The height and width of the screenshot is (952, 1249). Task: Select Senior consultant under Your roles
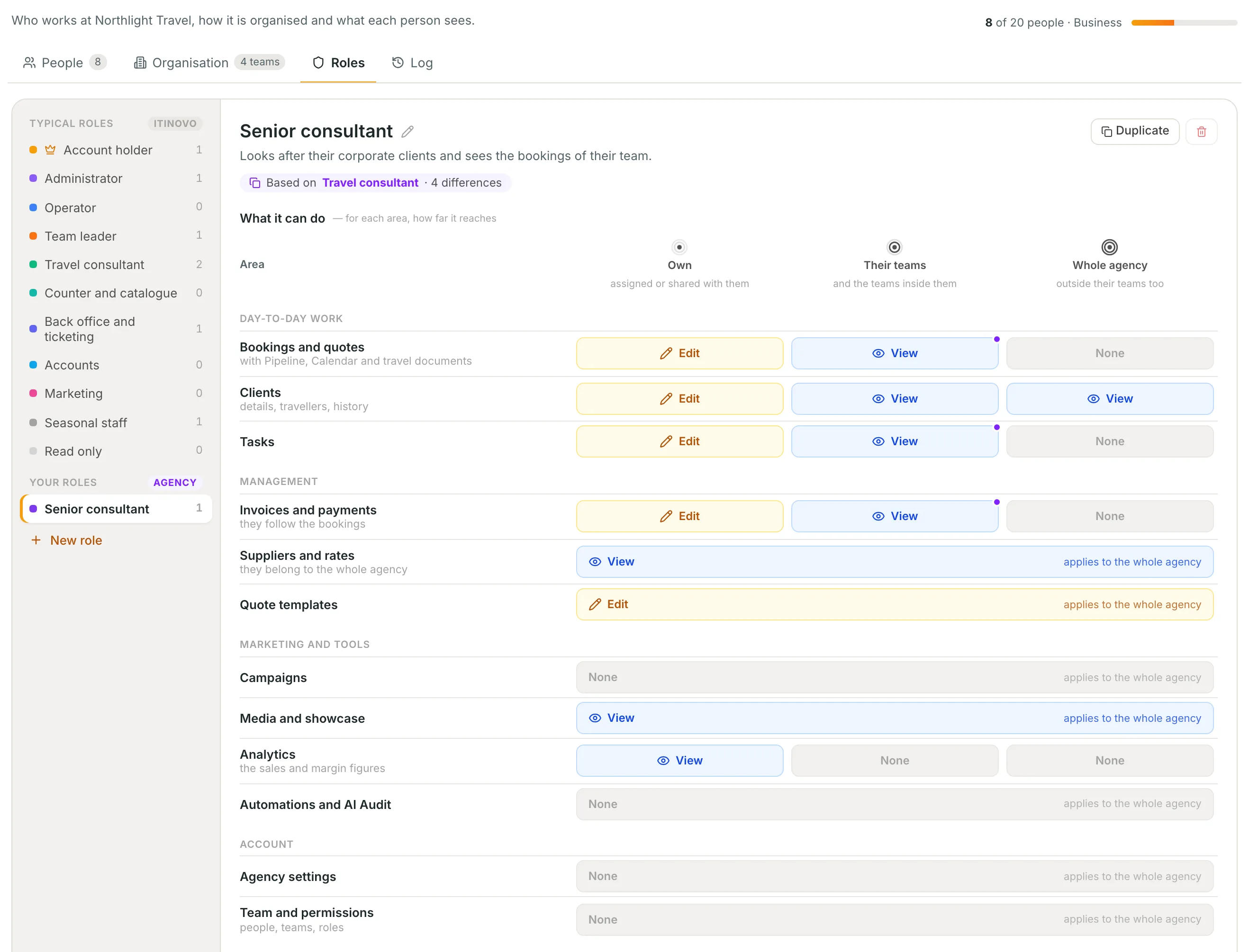click(x=116, y=508)
